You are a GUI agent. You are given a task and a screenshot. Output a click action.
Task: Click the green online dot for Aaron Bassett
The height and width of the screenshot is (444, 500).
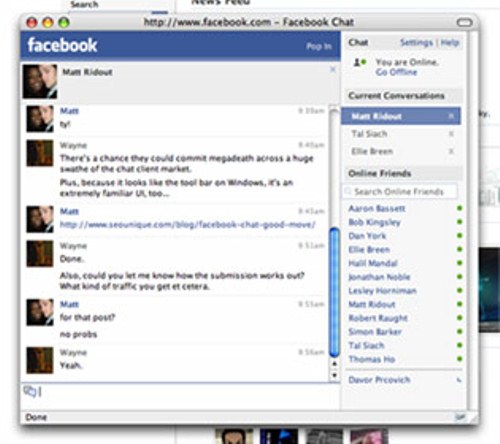pos(460,208)
